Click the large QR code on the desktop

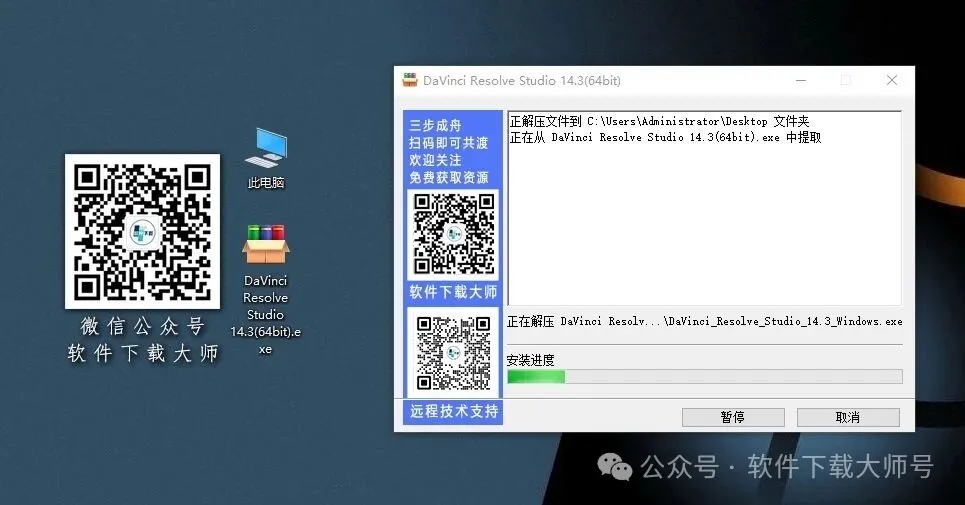click(142, 231)
